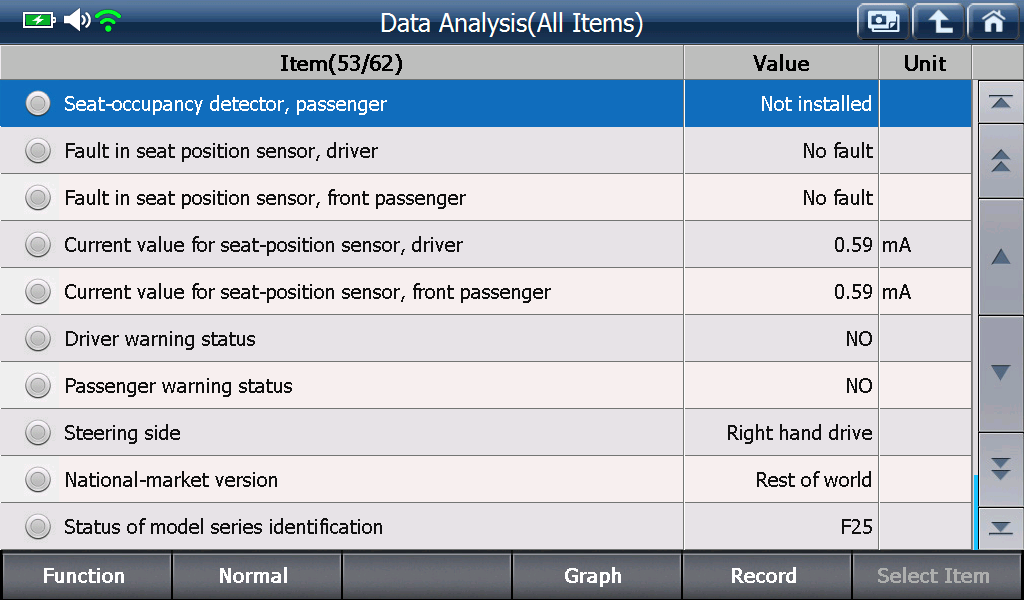Select radio for Passenger warning status

(x=38, y=385)
